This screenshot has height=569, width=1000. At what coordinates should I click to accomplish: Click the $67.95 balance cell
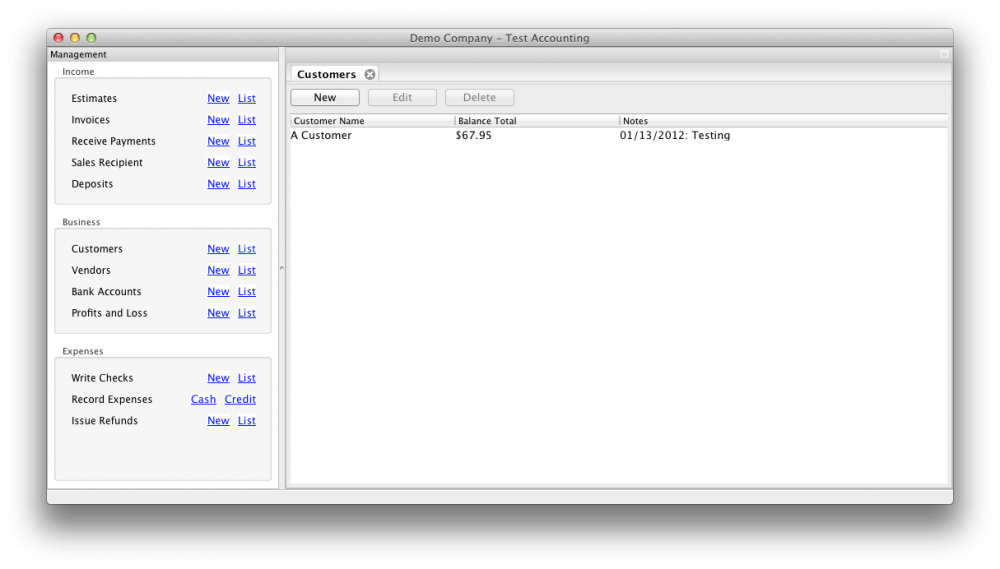tap(473, 135)
